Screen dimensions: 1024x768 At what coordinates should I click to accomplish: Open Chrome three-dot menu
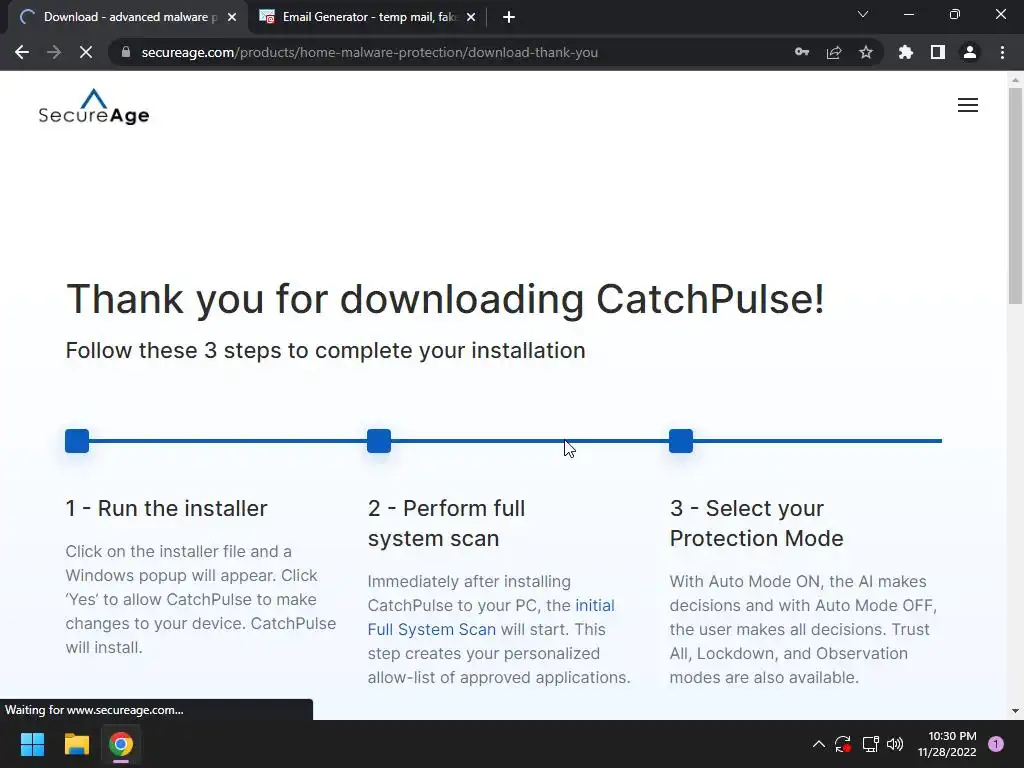point(1002,52)
